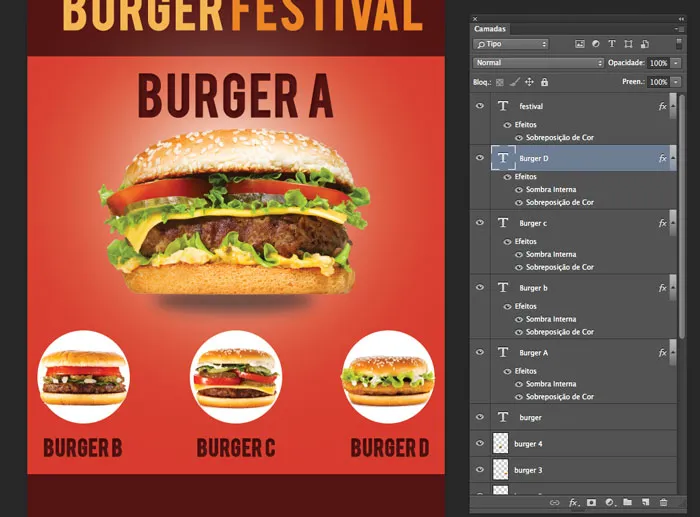Hide the festival text layer

point(480,106)
